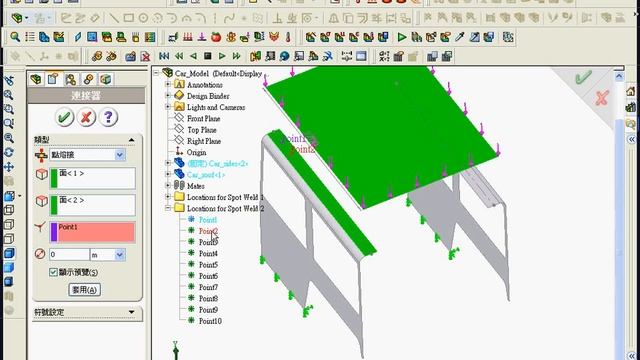Select the Front Plane tree item
Screen dimensions: 640x360
click(203, 119)
